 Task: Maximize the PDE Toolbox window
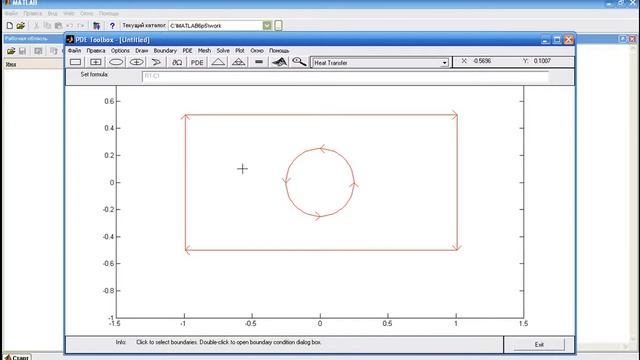tap(557, 40)
